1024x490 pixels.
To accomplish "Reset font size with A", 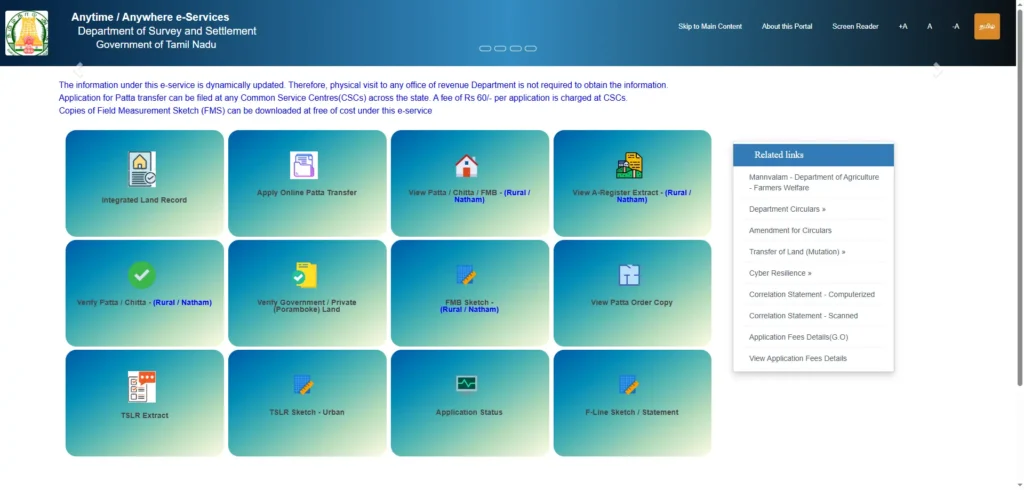I will point(929,27).
